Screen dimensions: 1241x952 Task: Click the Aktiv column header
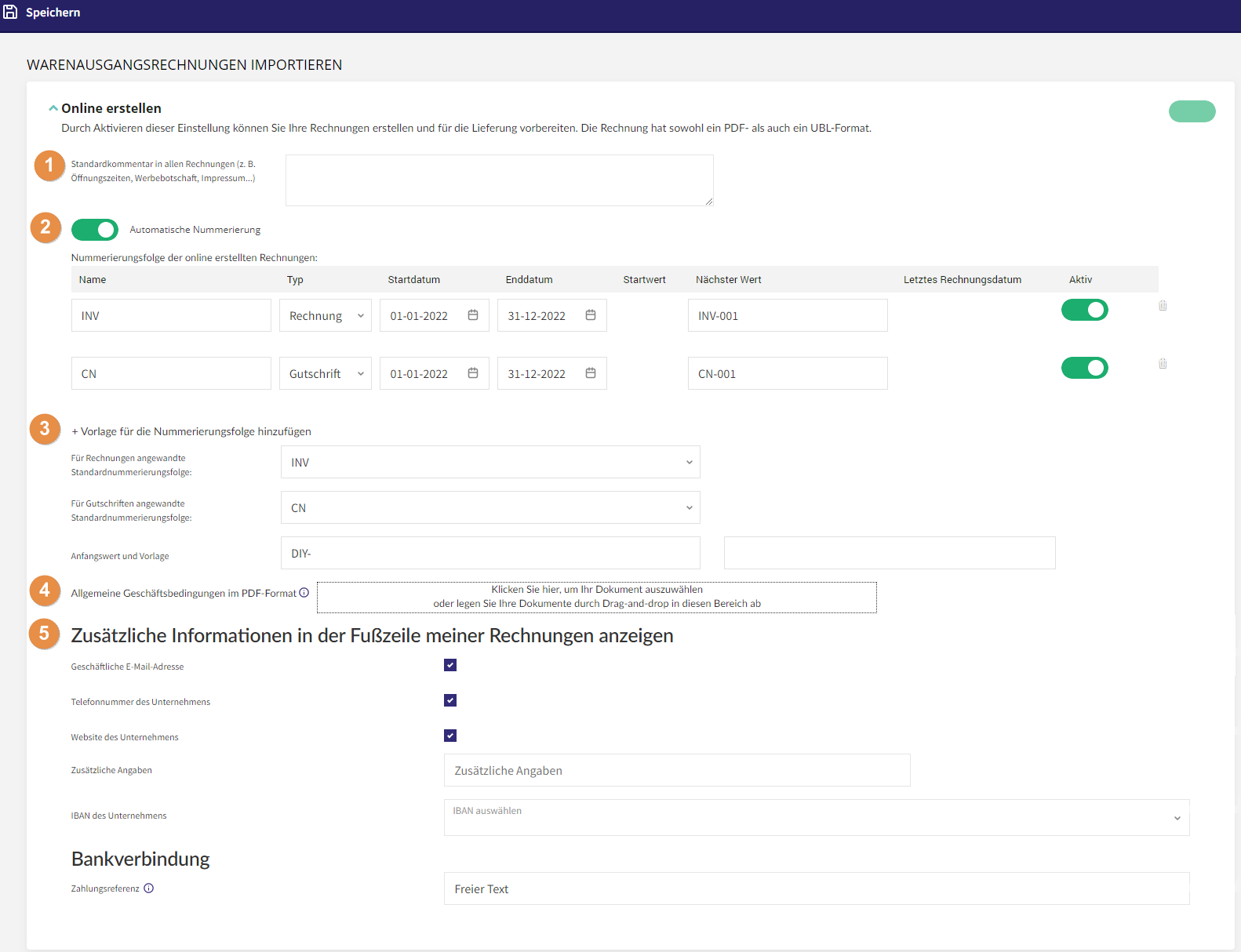pos(1080,279)
